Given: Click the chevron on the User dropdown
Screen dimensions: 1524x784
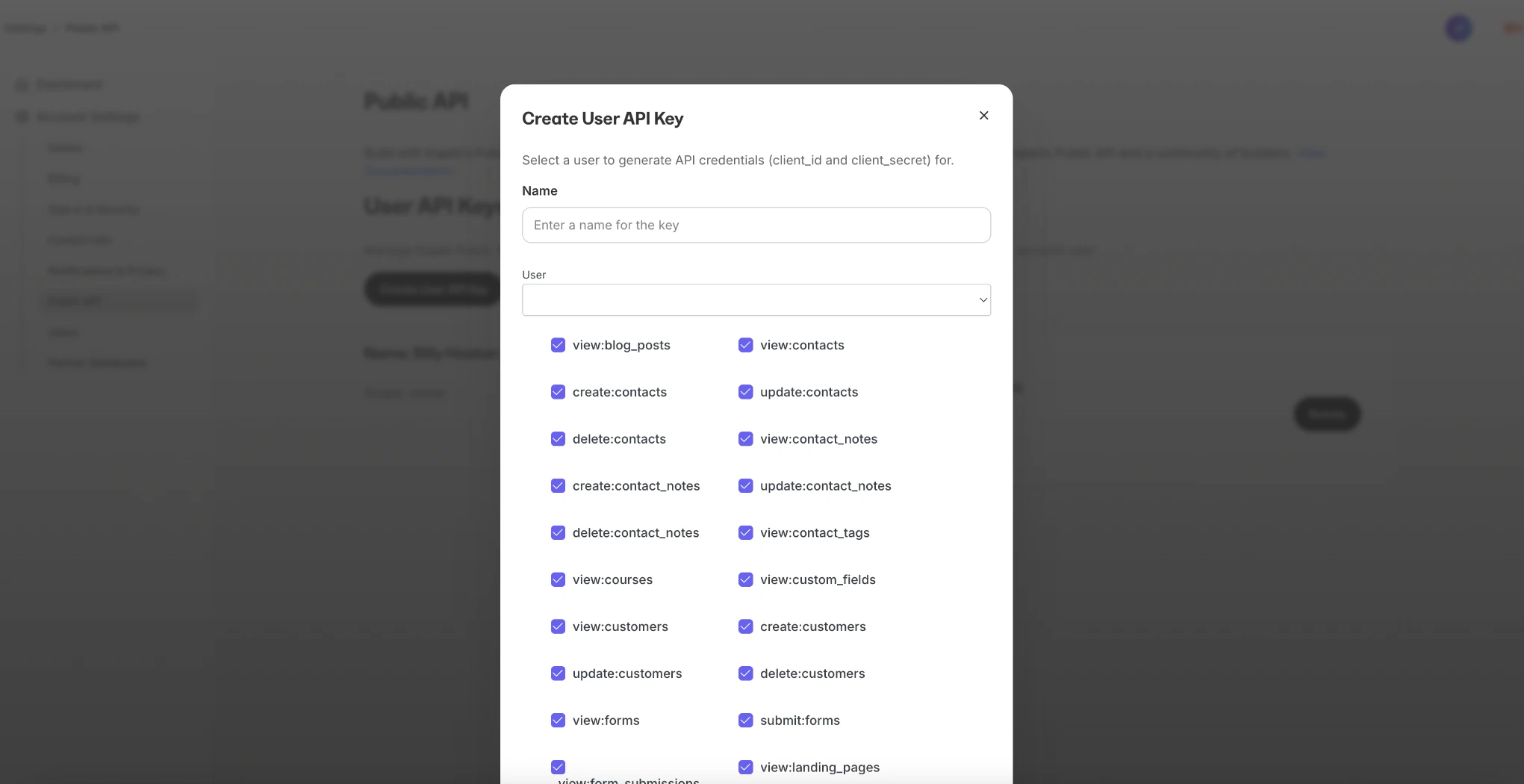Looking at the screenshot, I should tap(983, 299).
